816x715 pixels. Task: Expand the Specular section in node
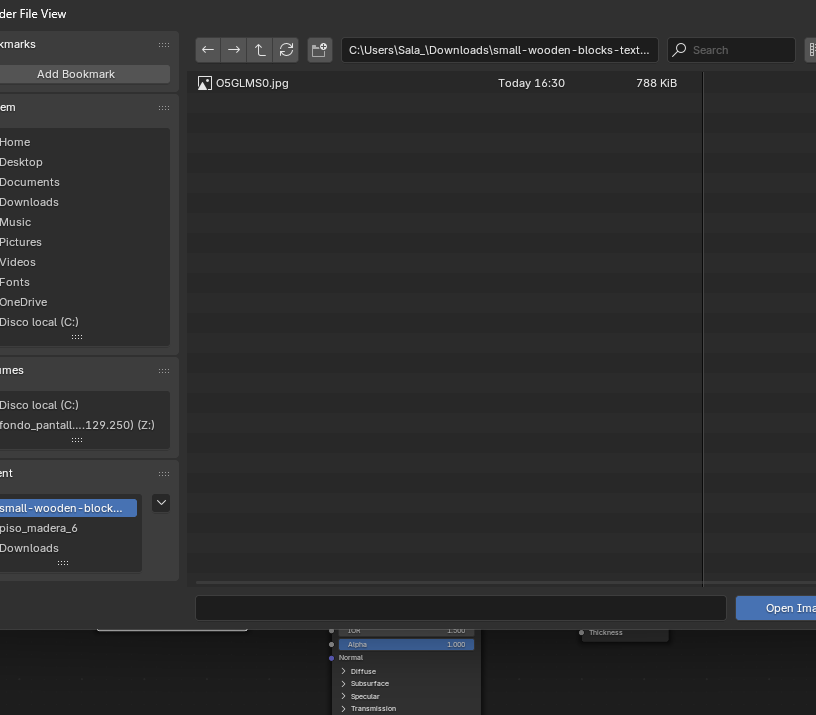click(344, 696)
